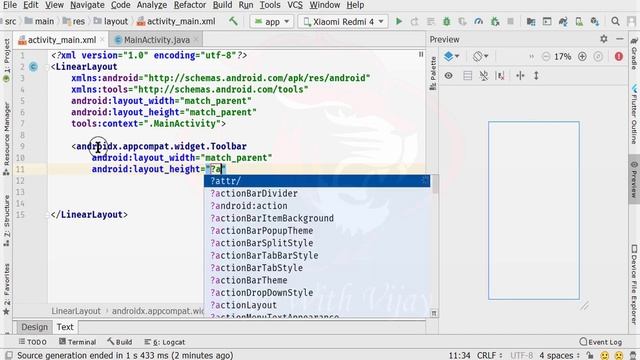
Task: Open Refactor menu
Action: [190, 5]
